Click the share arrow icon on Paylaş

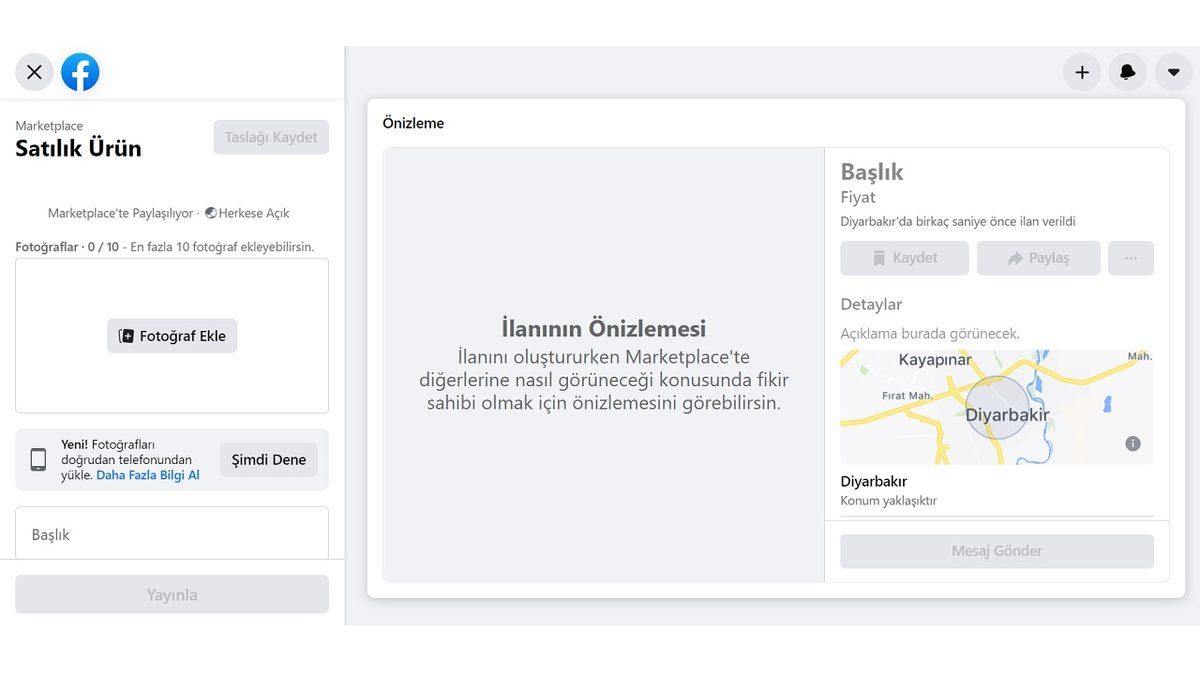click(1015, 258)
